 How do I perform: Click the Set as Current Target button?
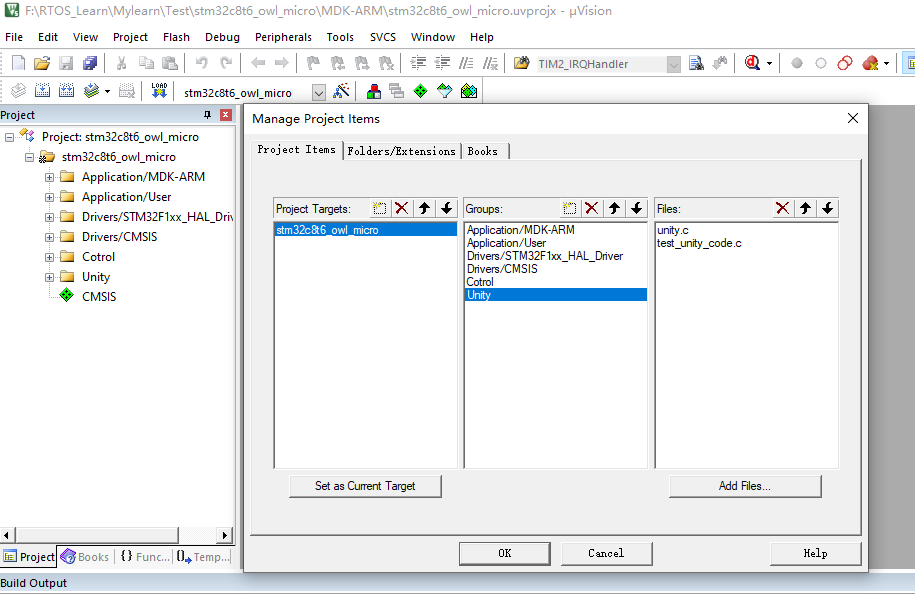365,486
